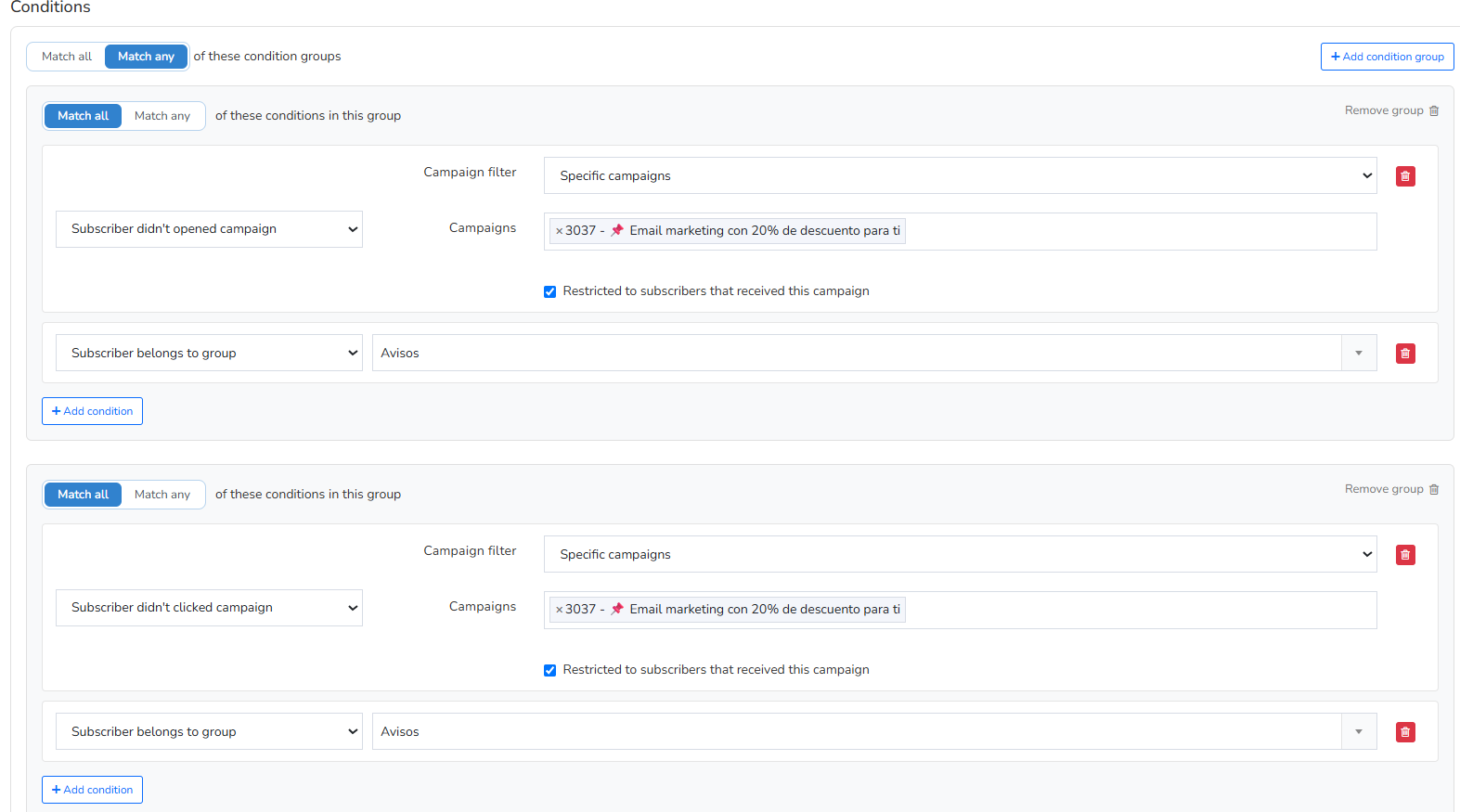Delete the didn't-clicked campaign condition
The width and height of the screenshot is (1460, 812).
pos(1405,555)
